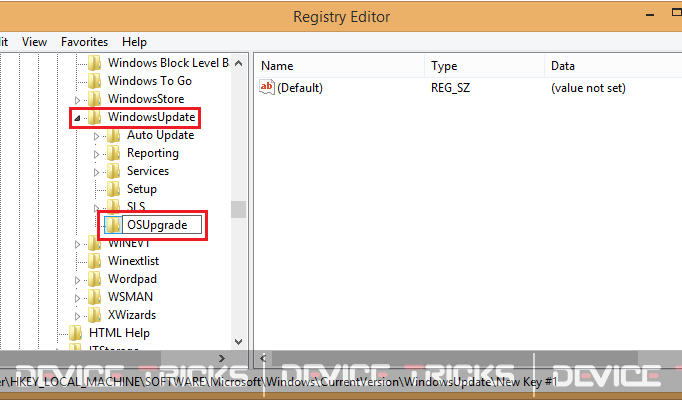The height and width of the screenshot is (400, 682).
Task: Expand the Auto Update key
Action: tap(97, 136)
